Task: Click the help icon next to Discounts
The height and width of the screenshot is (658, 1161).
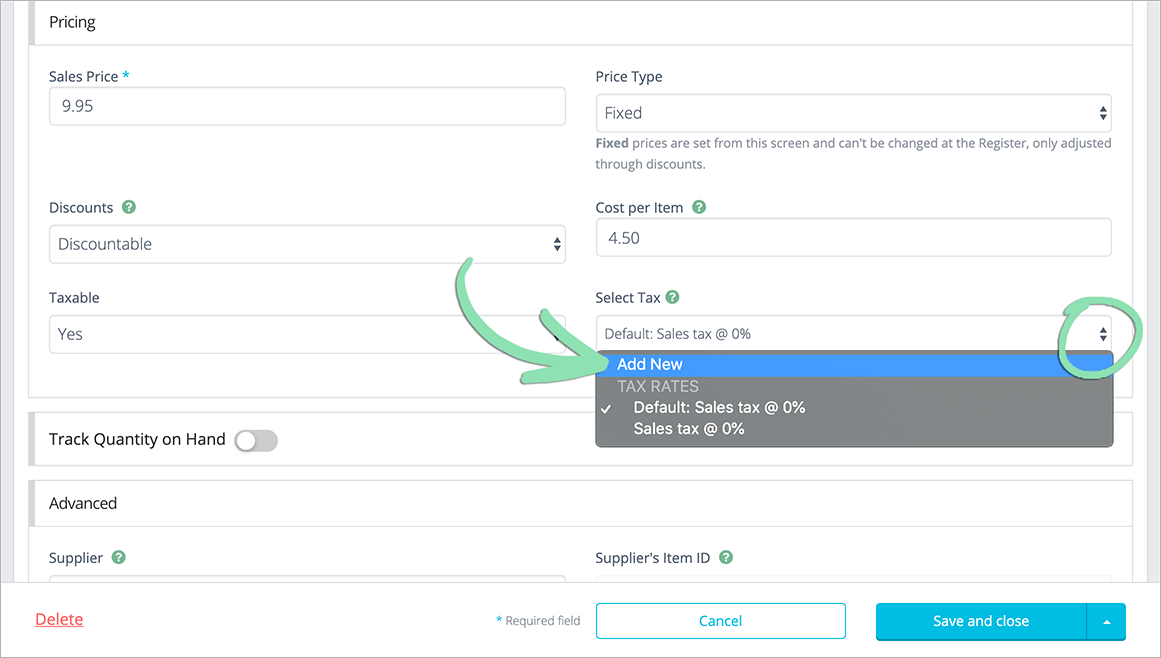Action: pyautogui.click(x=129, y=207)
